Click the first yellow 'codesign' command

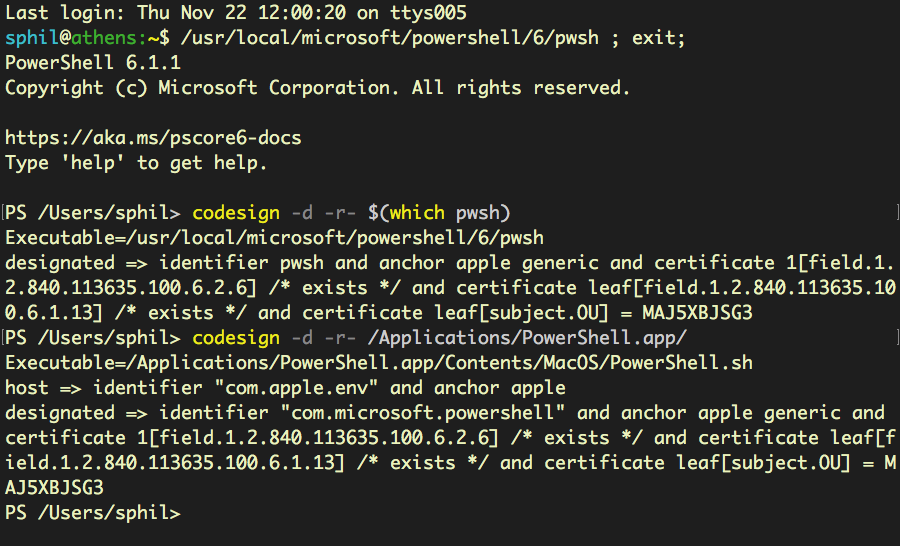pyautogui.click(x=236, y=213)
